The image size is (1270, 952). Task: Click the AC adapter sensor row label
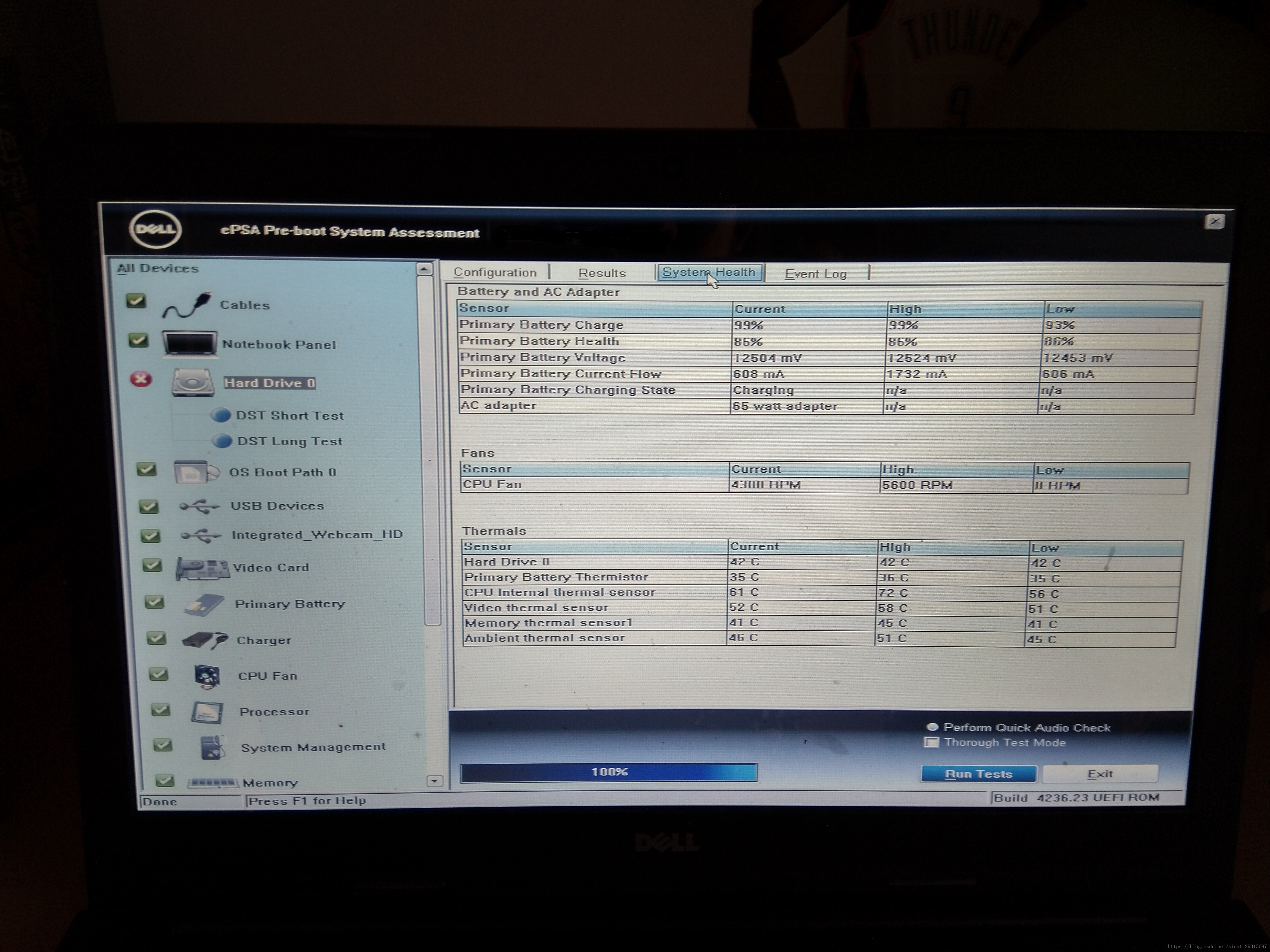coord(498,405)
